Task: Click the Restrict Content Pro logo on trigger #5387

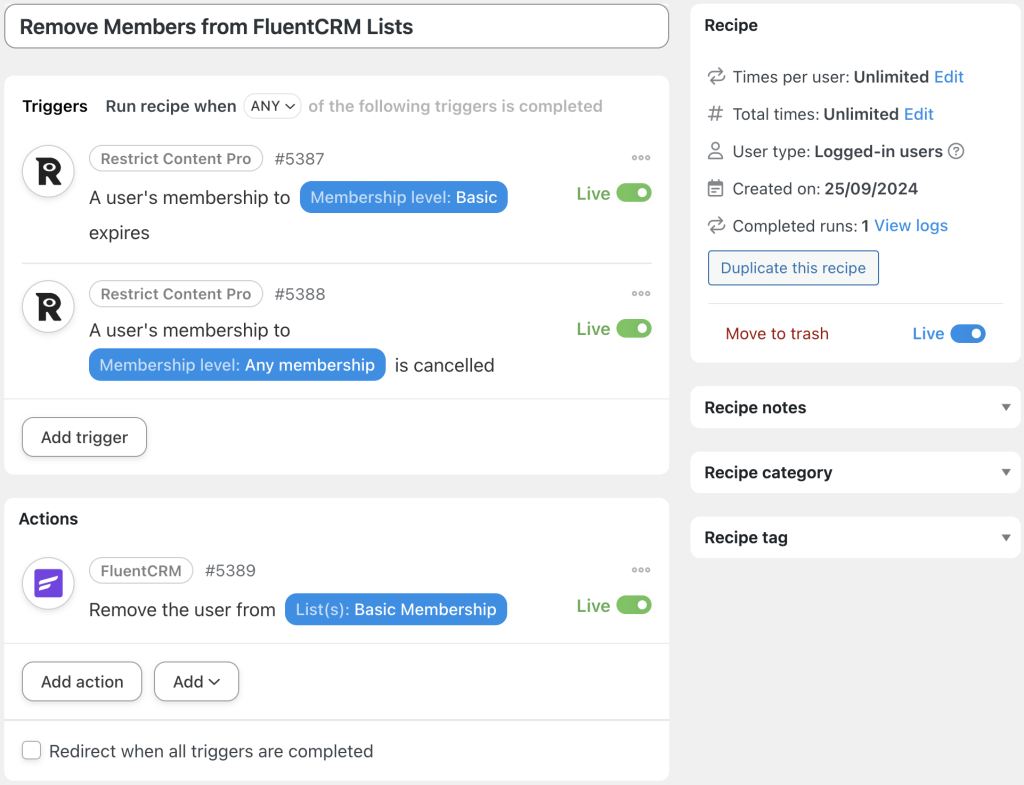Action: (x=47, y=172)
